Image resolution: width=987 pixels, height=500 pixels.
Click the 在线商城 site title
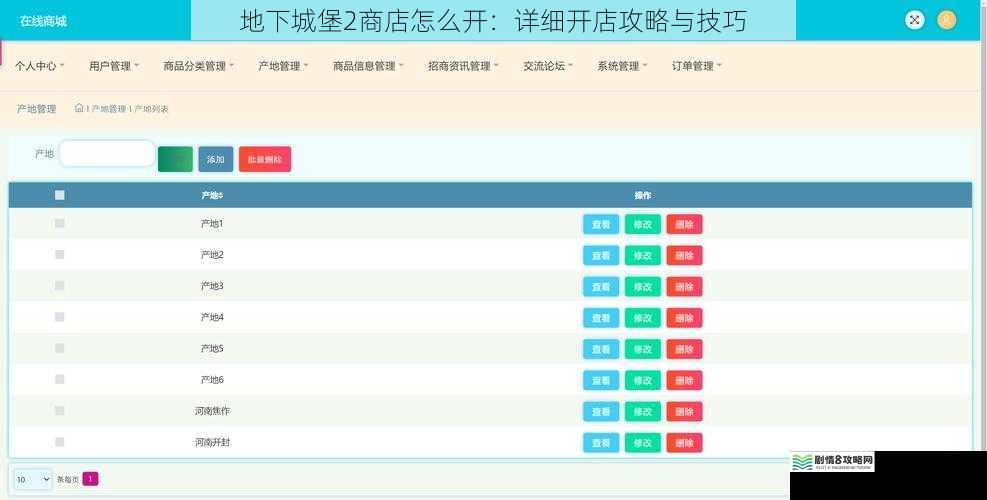(x=43, y=21)
